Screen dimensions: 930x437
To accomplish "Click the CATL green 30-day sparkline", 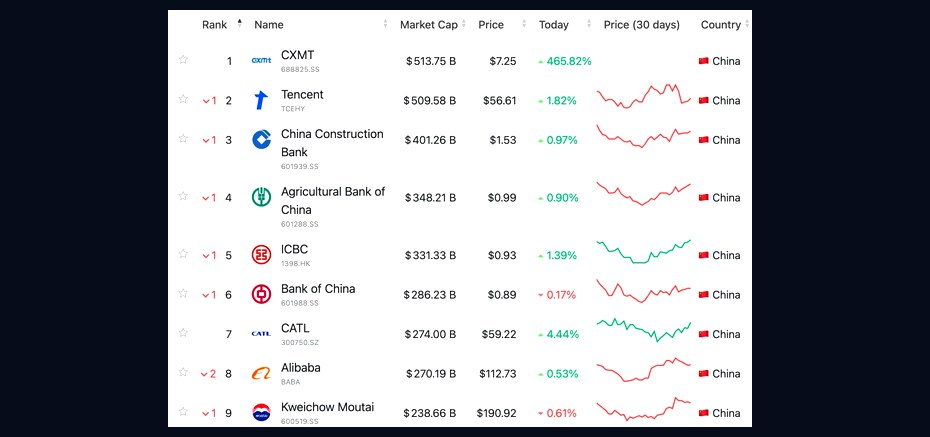I will [644, 330].
